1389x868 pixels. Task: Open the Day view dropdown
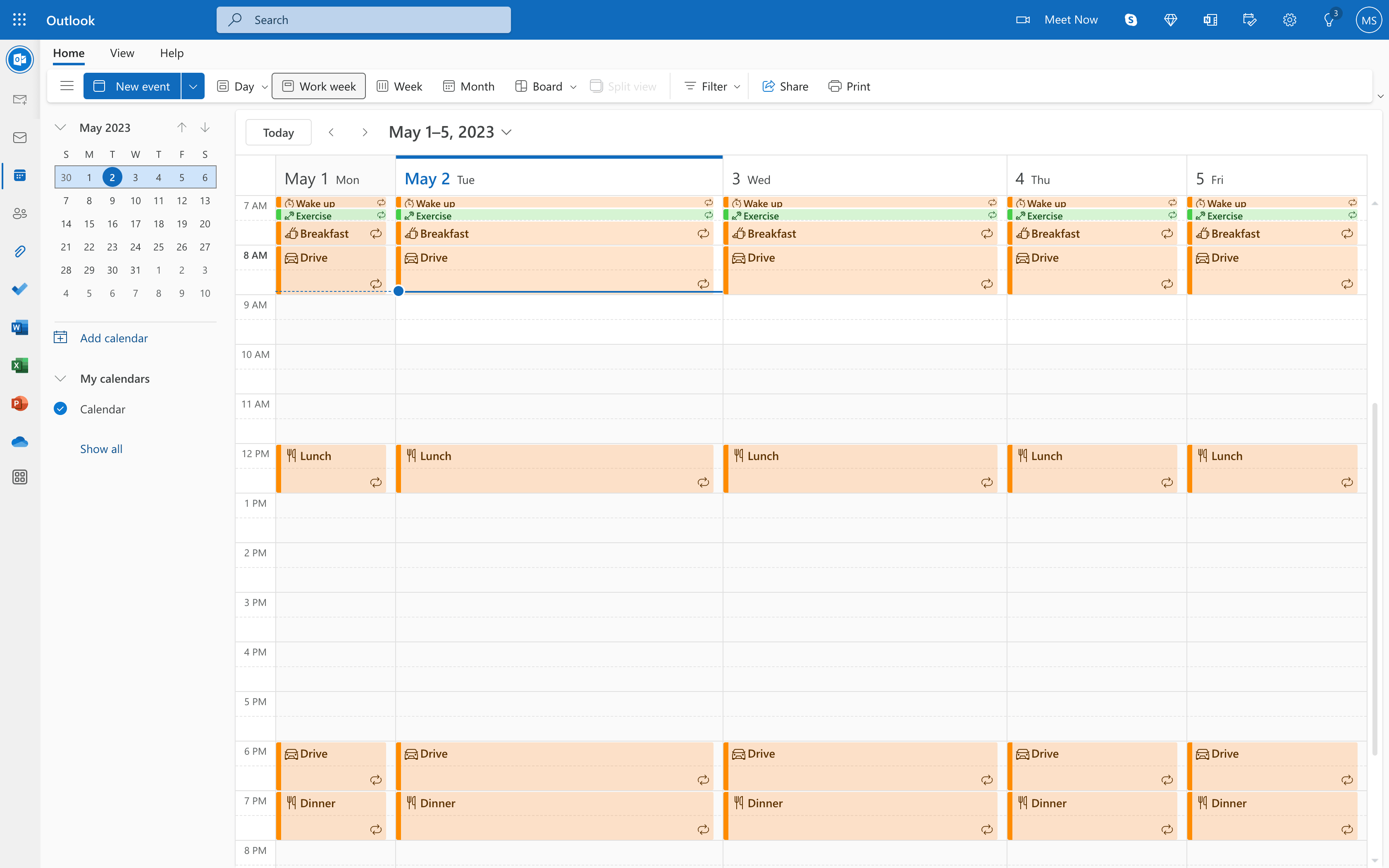(x=264, y=86)
